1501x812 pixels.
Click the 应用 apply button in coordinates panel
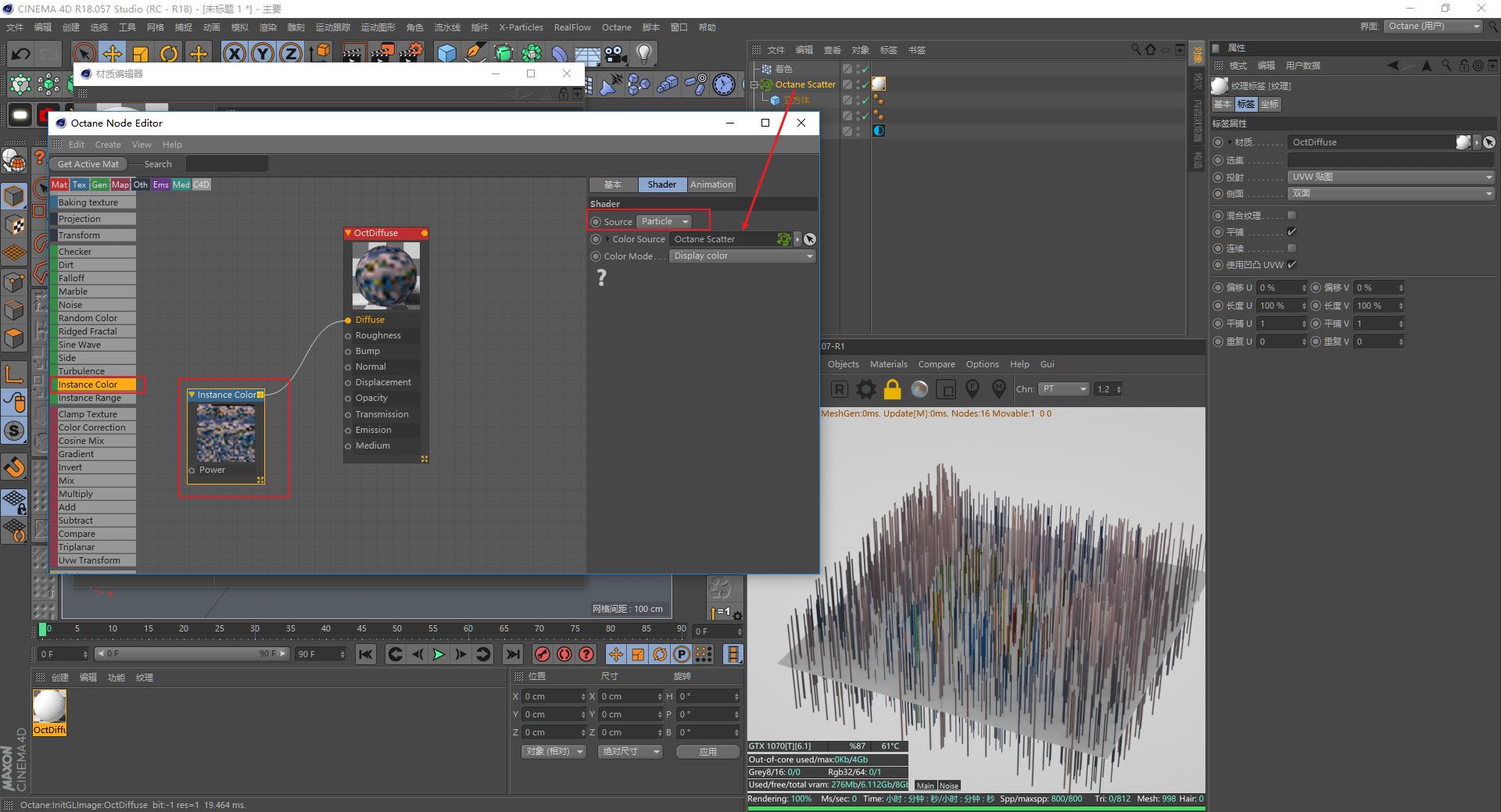point(708,752)
